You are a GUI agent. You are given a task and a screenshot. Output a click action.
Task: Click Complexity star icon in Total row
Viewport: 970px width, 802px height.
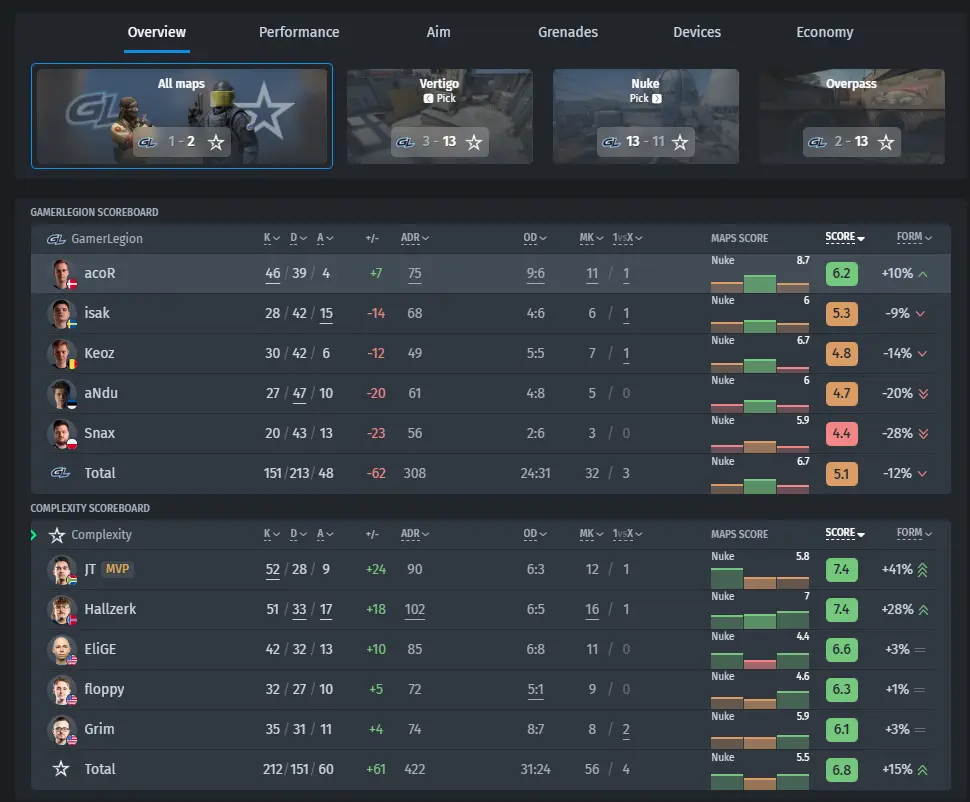pyautogui.click(x=61, y=769)
